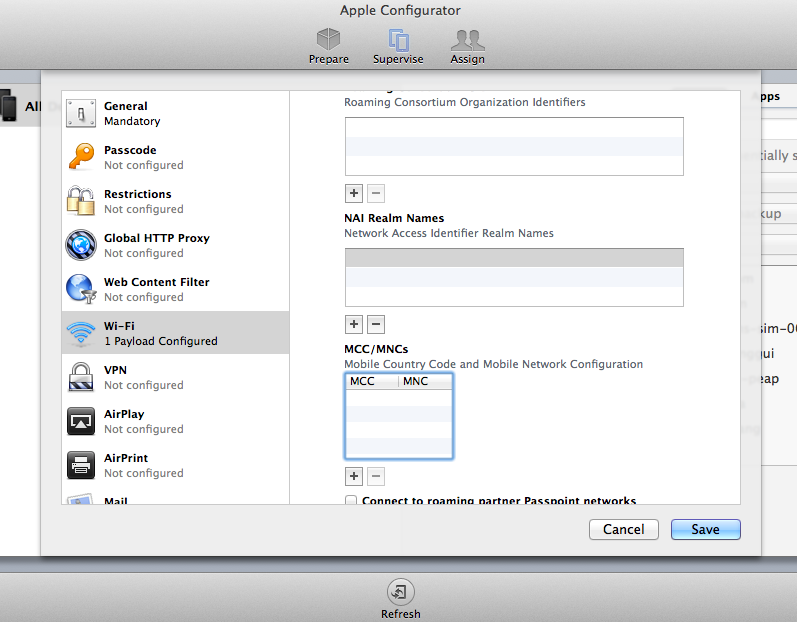Select the Wi-Fi payload icon
797x622 pixels.
click(81, 333)
